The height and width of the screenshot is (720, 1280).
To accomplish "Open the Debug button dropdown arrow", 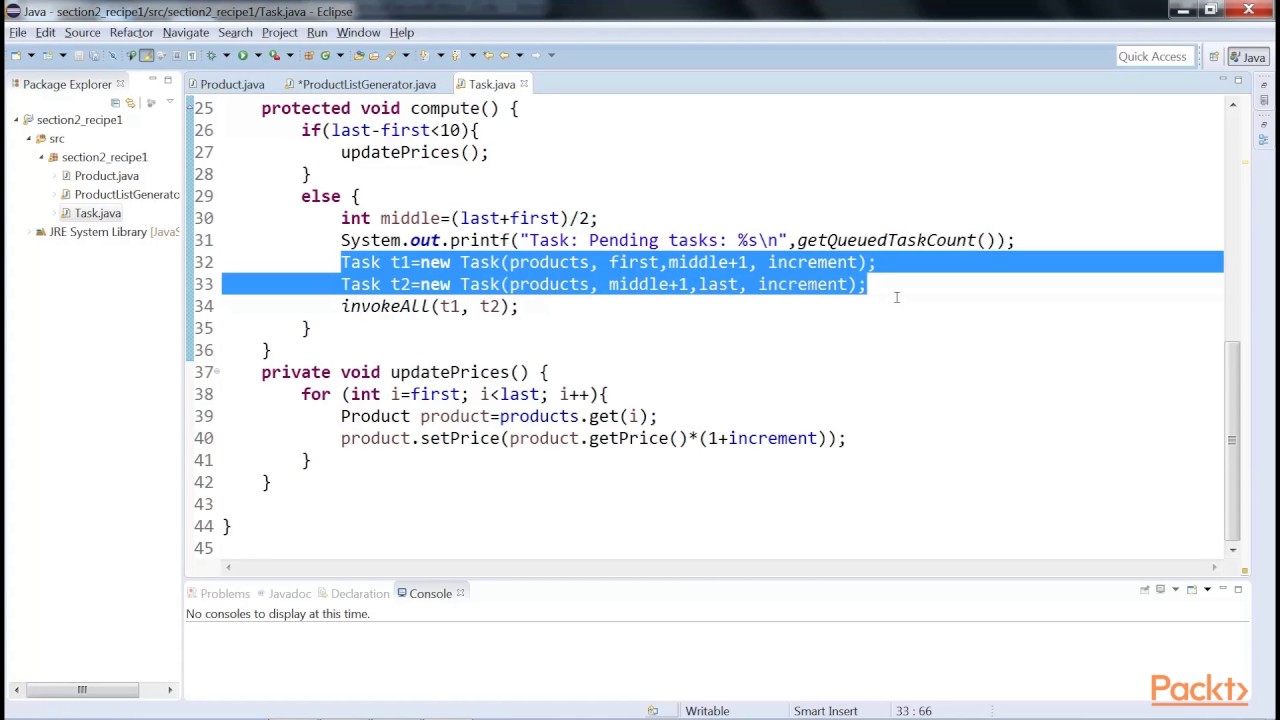I will point(226,55).
